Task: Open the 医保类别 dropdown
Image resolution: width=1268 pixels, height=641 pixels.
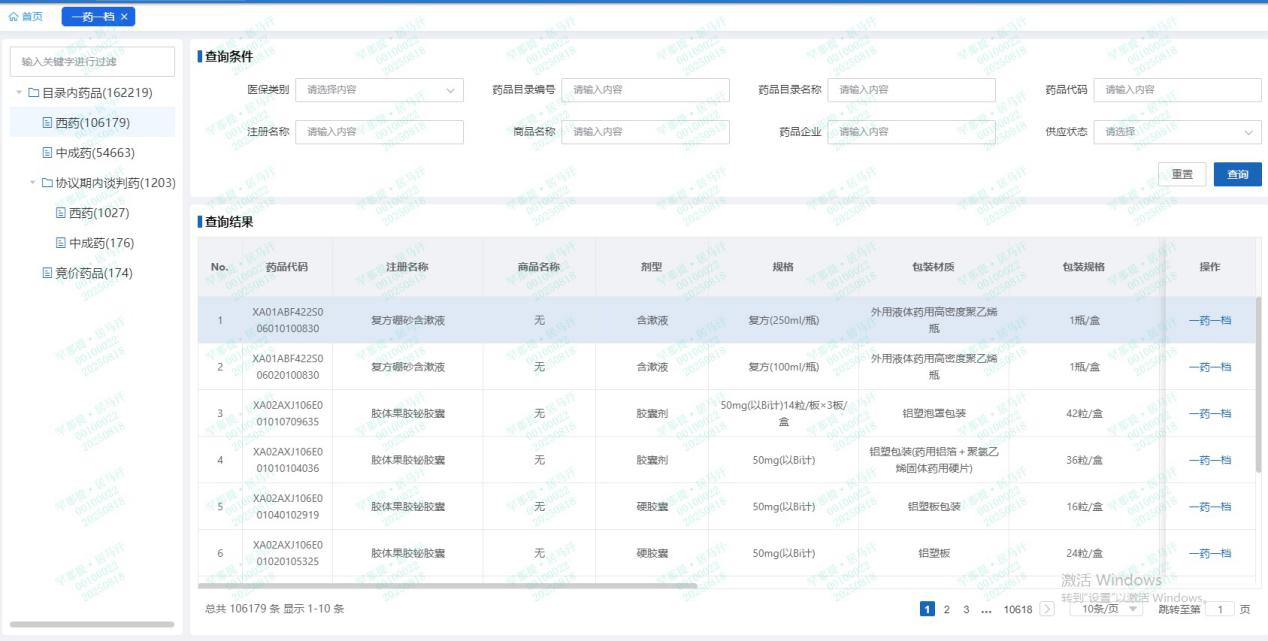Action: (379, 90)
